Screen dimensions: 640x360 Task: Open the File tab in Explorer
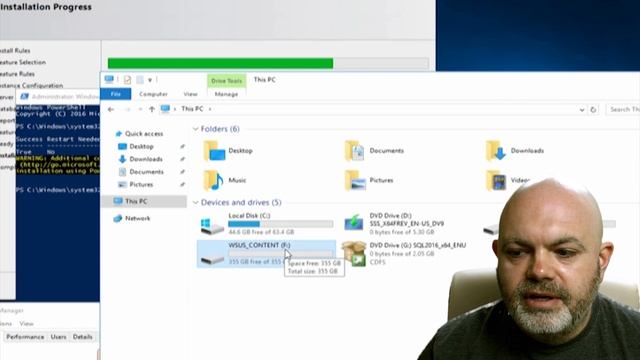coord(116,94)
